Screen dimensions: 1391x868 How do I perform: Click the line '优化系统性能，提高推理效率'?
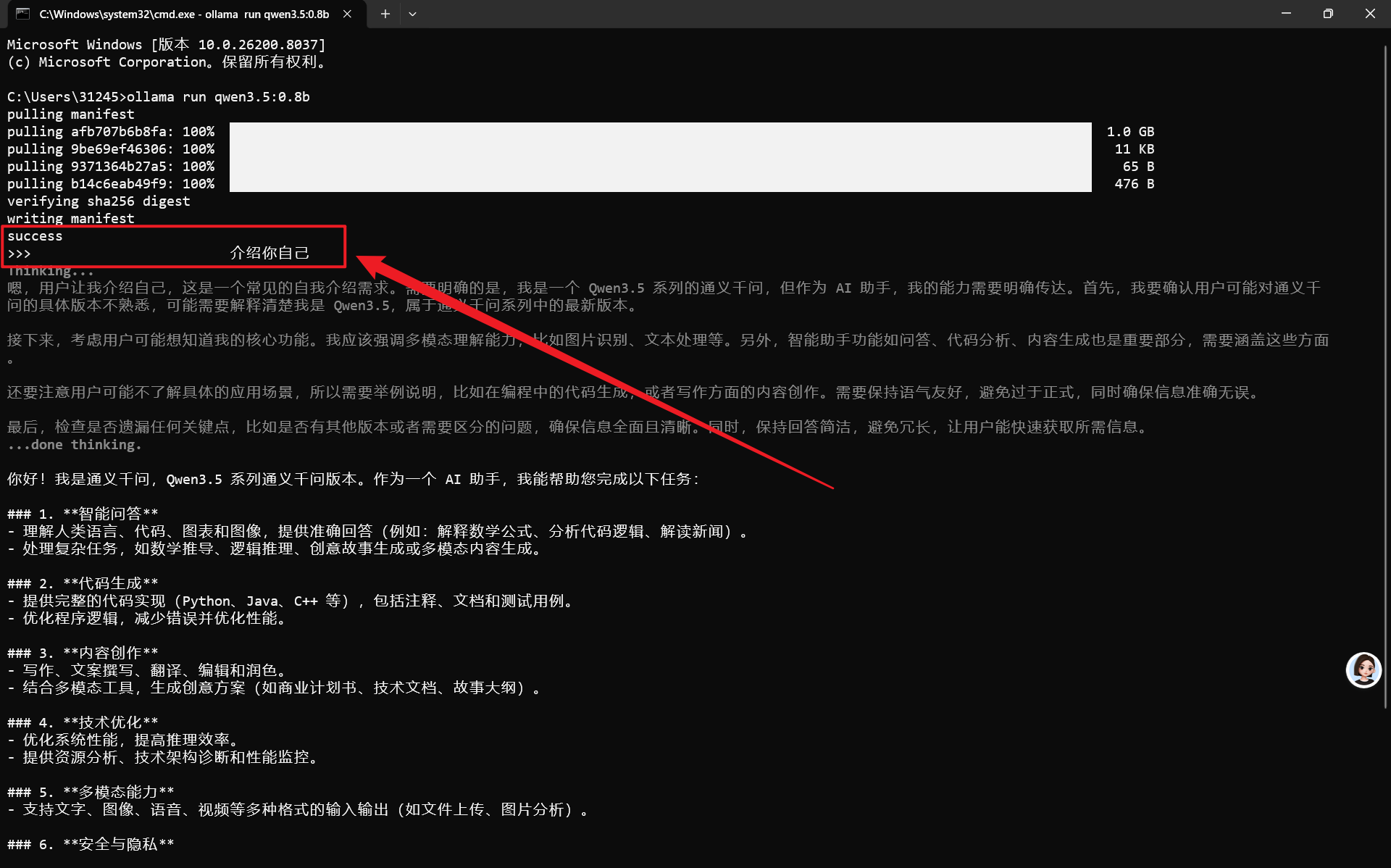pyautogui.click(x=124, y=740)
